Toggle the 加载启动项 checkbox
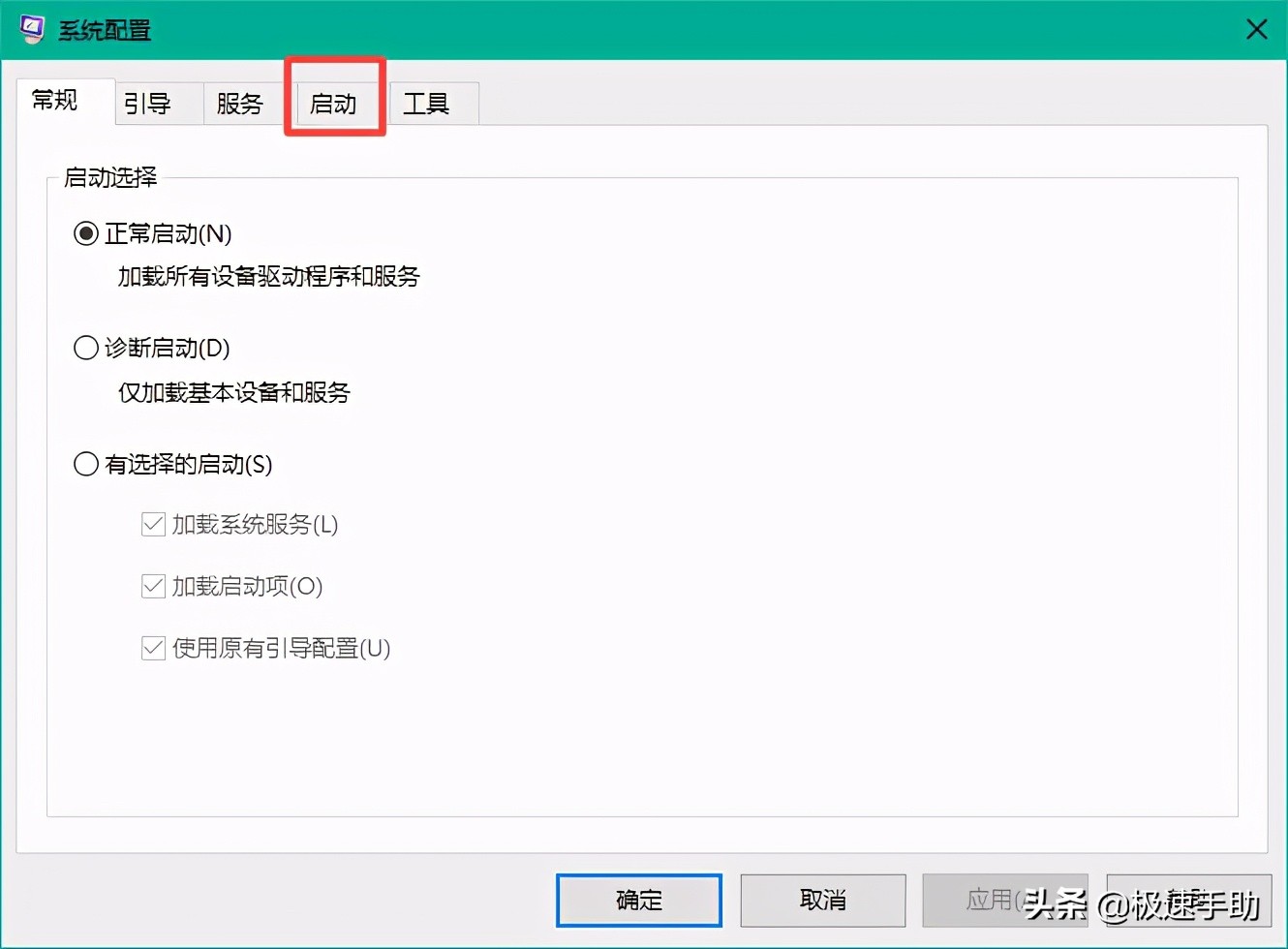 click(153, 586)
